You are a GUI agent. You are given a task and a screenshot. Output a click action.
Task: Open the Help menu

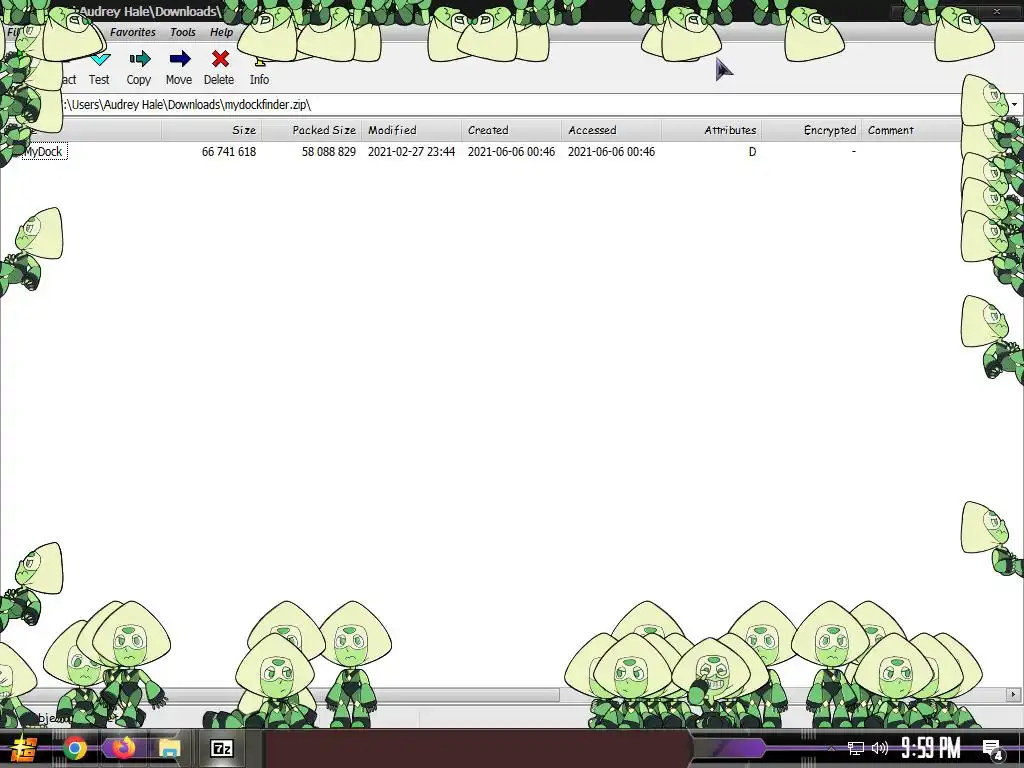(x=221, y=32)
